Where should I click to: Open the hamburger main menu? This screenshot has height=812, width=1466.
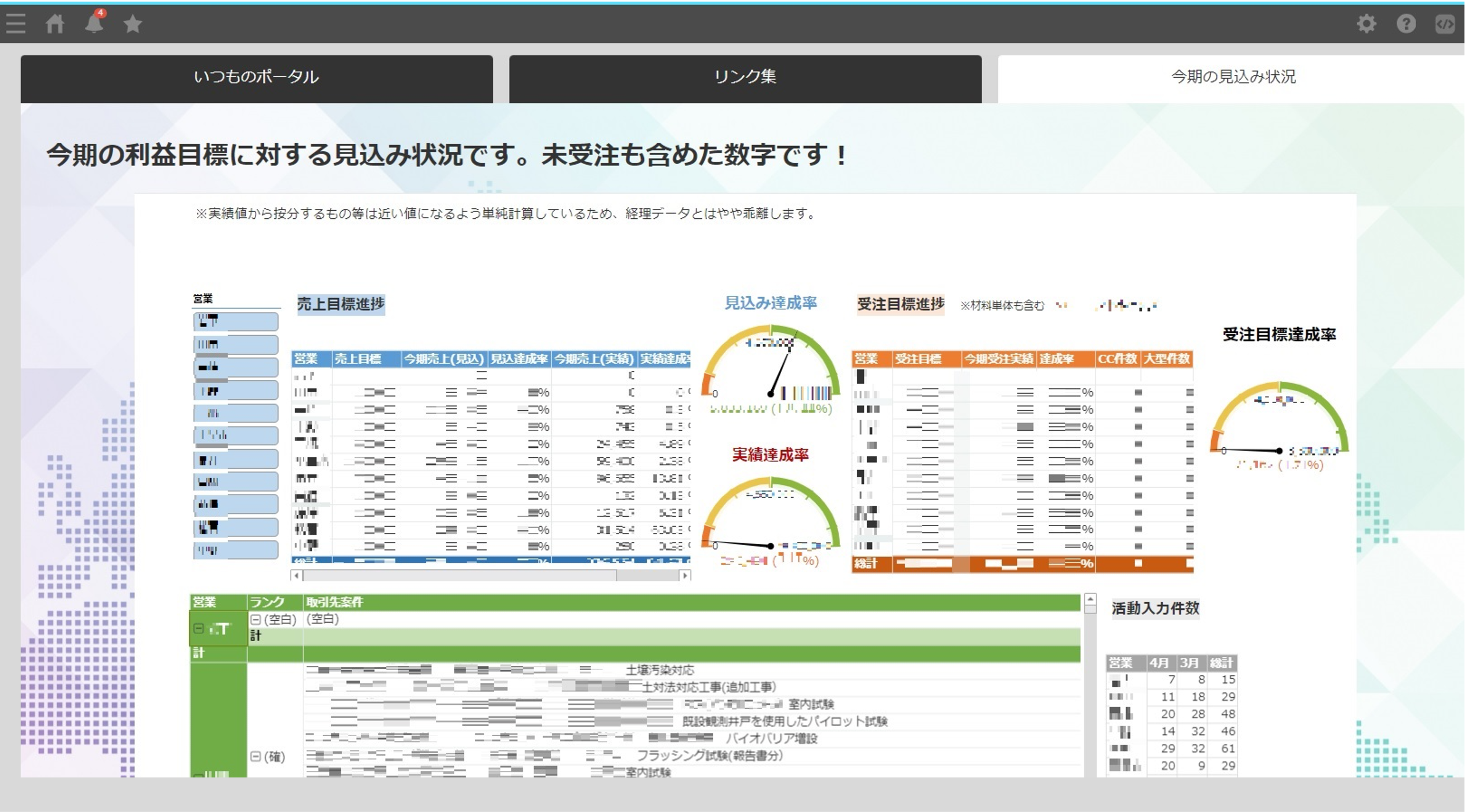point(15,24)
